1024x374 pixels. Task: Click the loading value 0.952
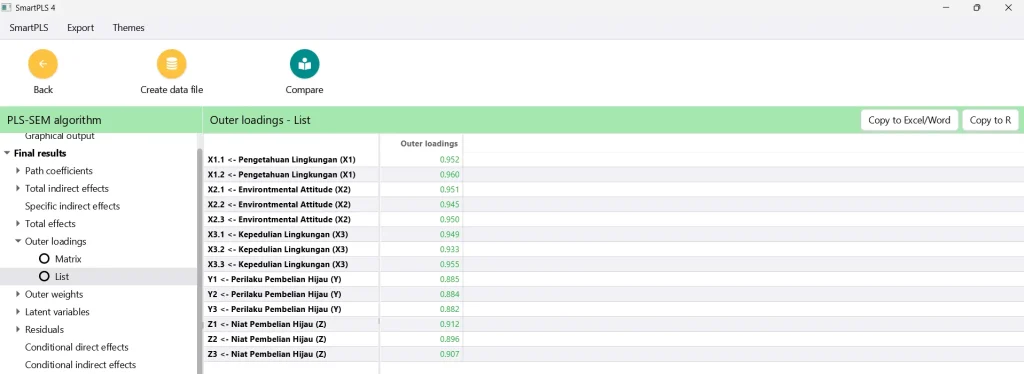[449, 159]
